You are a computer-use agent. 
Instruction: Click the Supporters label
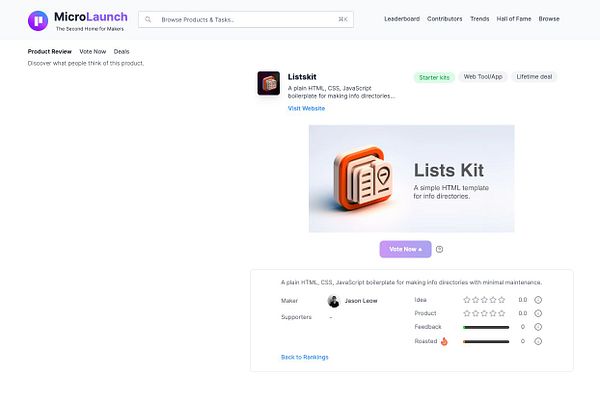[x=296, y=317]
